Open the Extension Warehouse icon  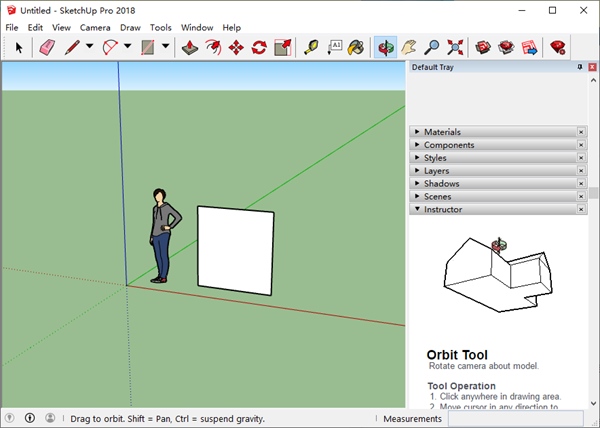pos(506,48)
